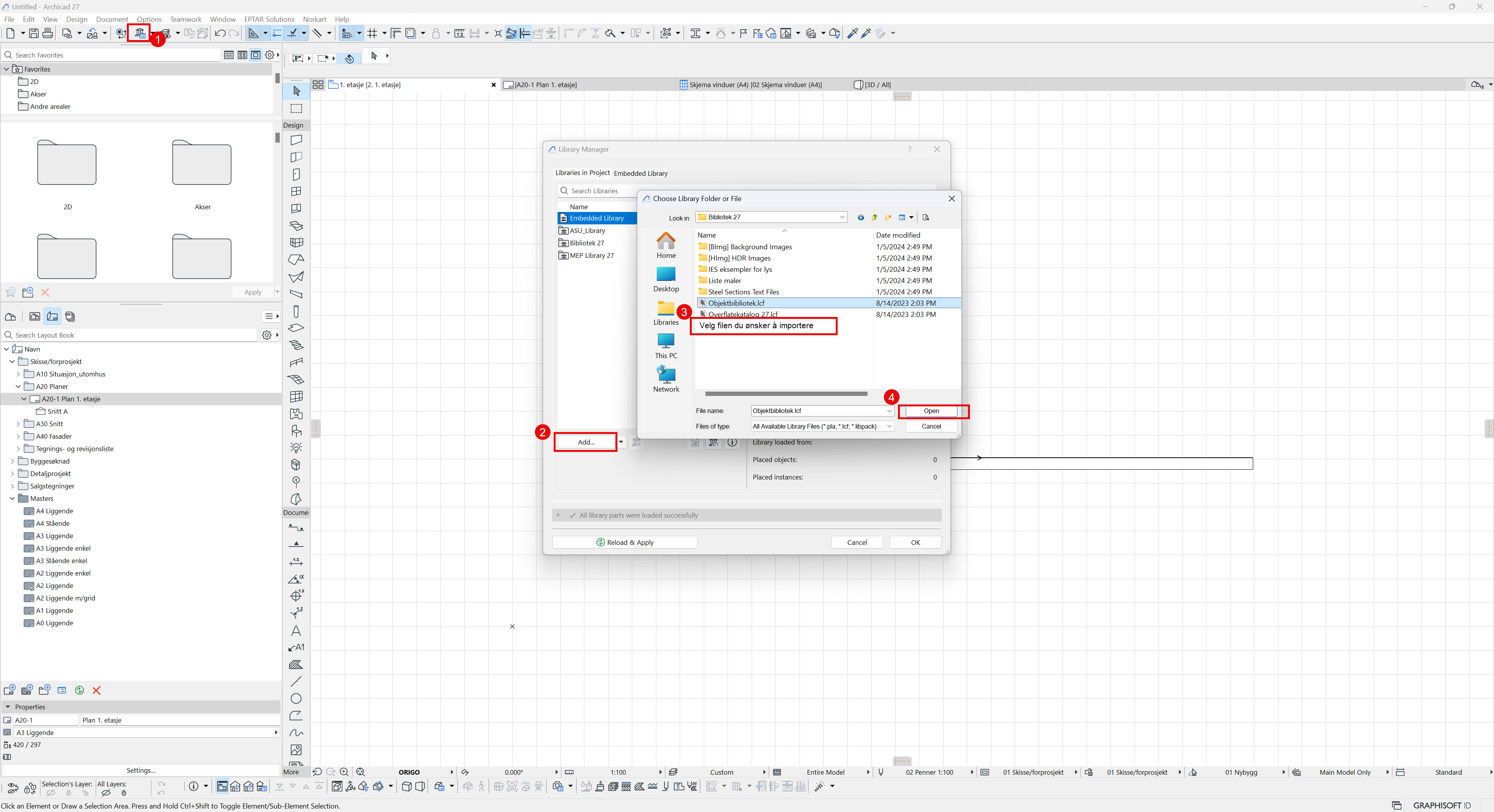Click the Library Manager toolbar icon

[x=140, y=33]
